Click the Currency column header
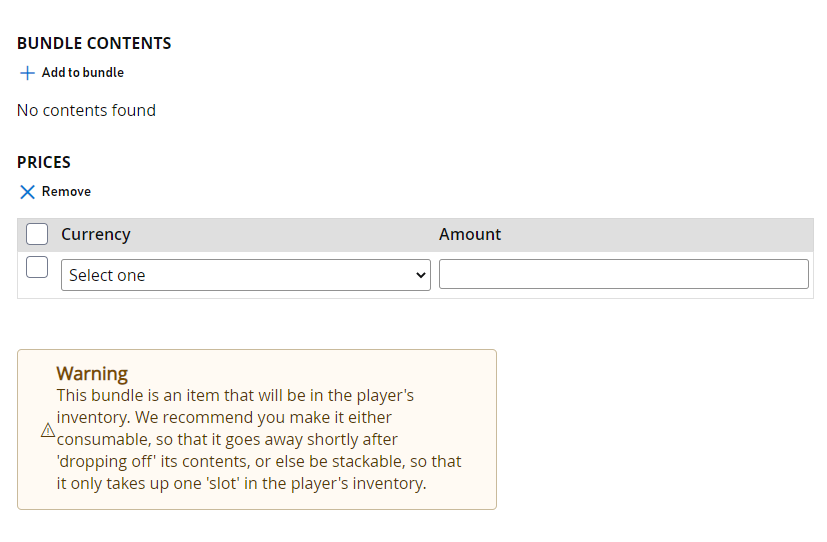827x542 pixels. pos(95,234)
